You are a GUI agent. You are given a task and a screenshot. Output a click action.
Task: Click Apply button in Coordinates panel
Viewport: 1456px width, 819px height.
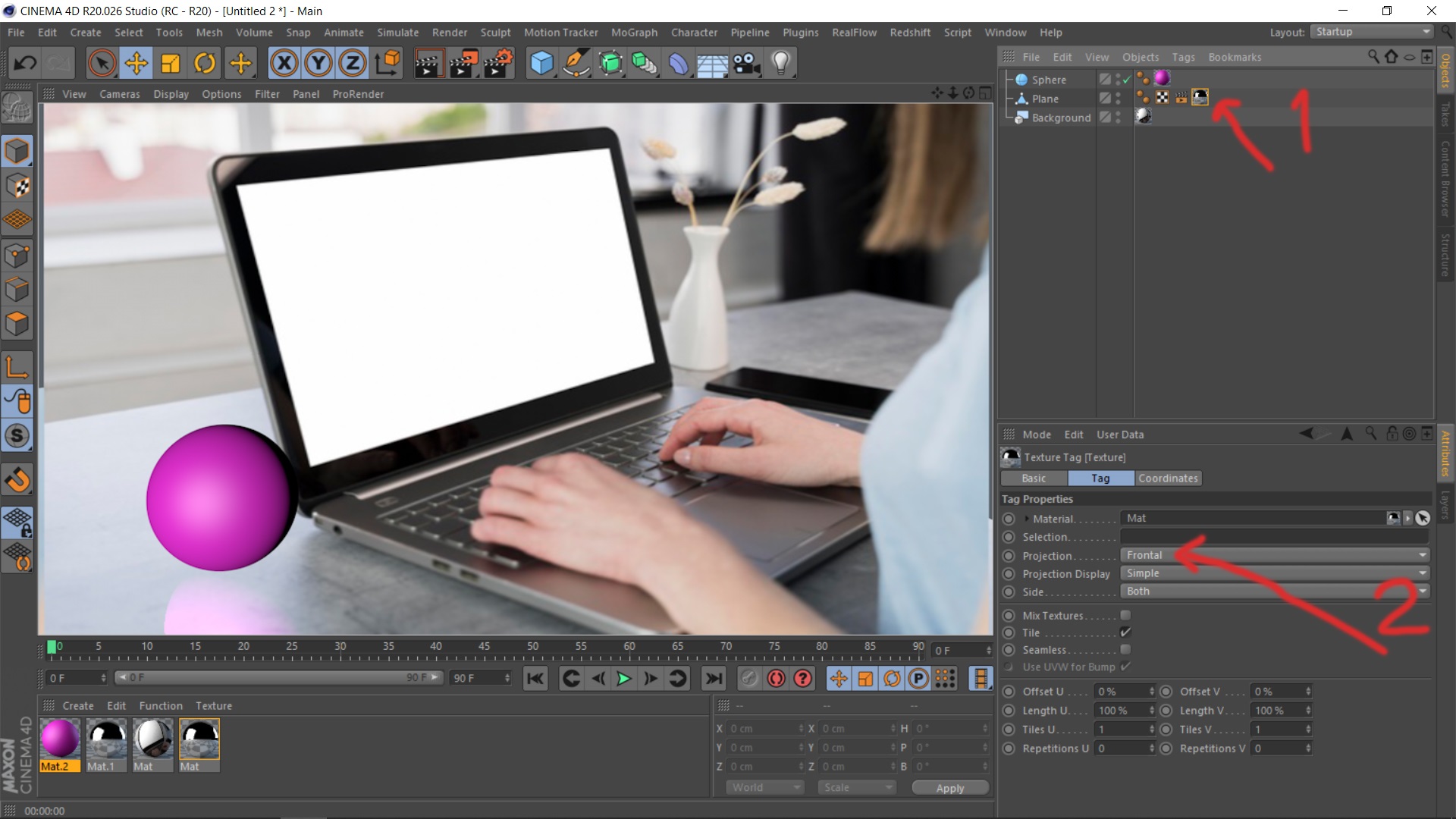(x=950, y=789)
